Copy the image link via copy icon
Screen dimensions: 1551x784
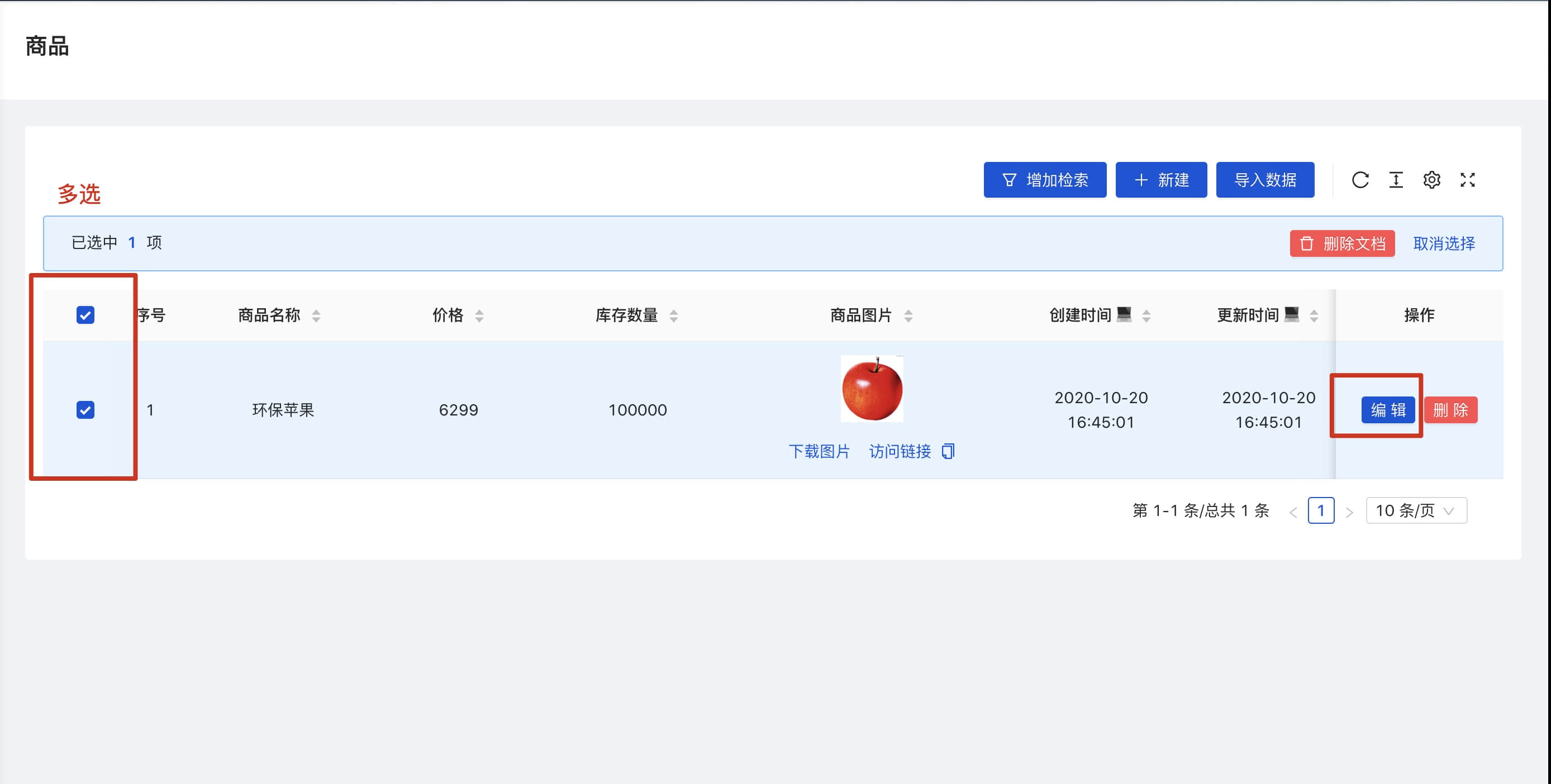[948, 451]
